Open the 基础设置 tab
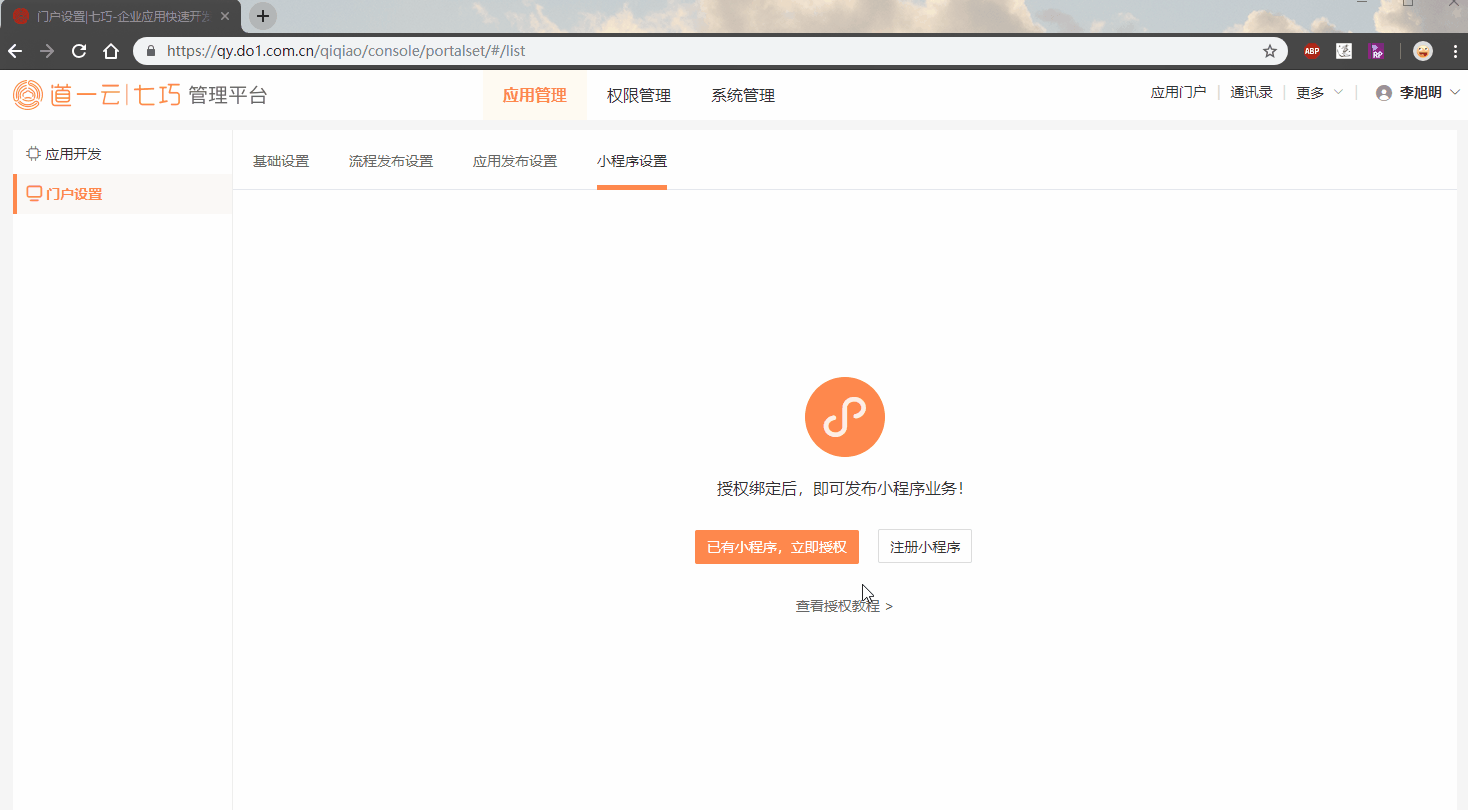1468x810 pixels. [281, 160]
